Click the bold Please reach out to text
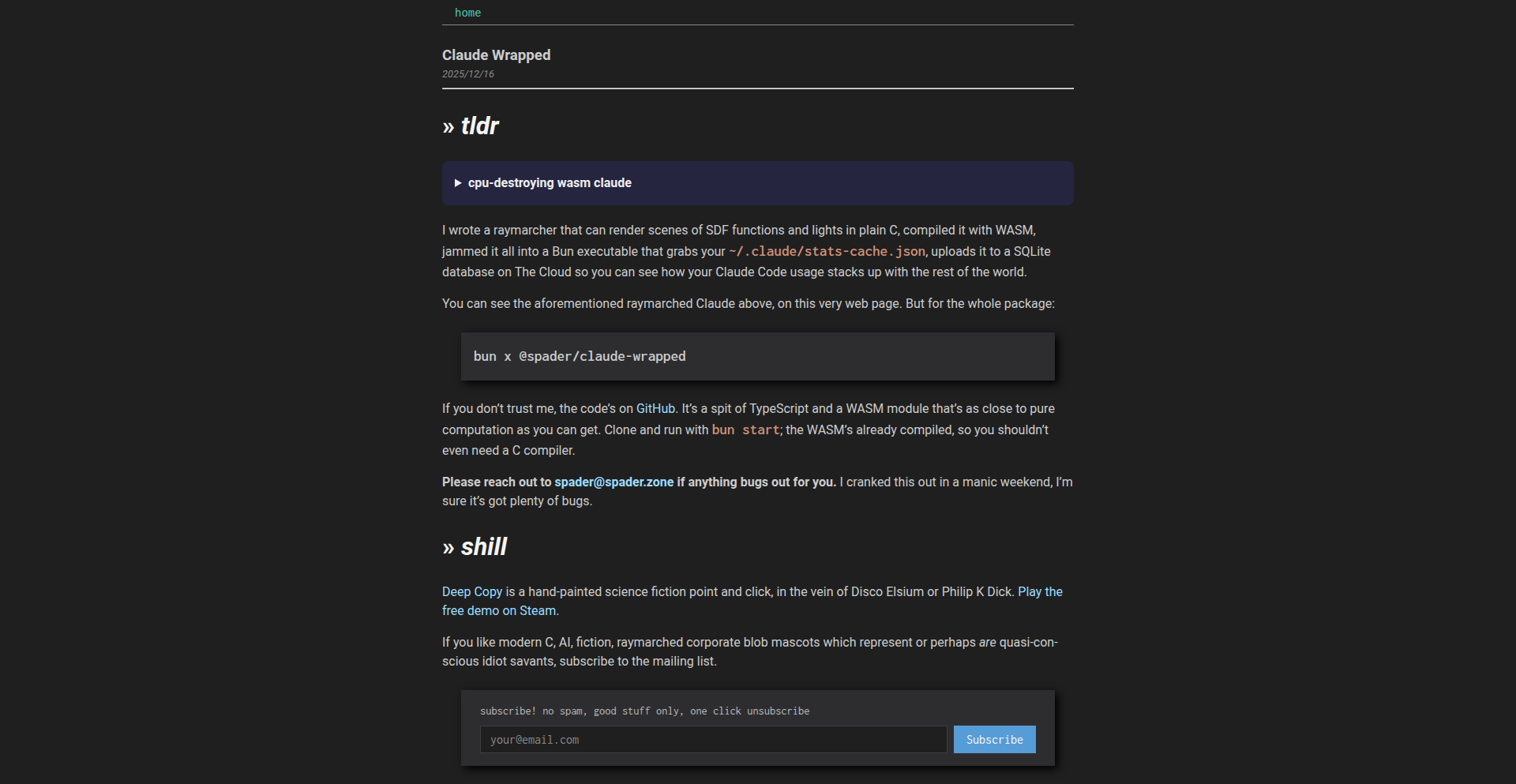Image resolution: width=1516 pixels, height=784 pixels. pyautogui.click(x=497, y=482)
